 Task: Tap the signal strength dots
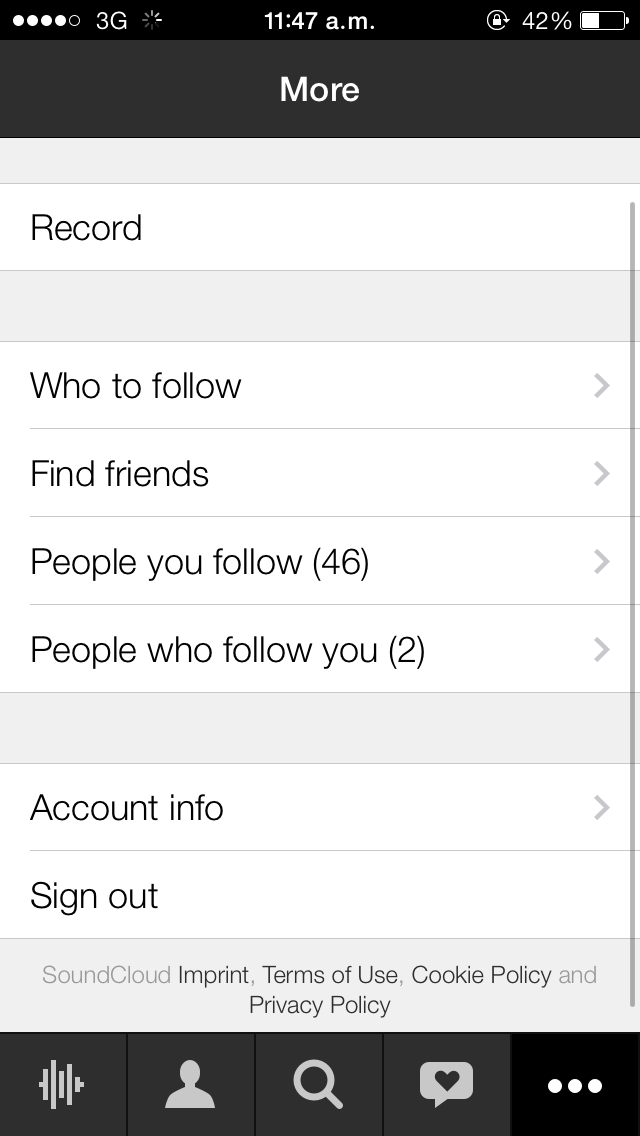pyautogui.click(x=46, y=20)
